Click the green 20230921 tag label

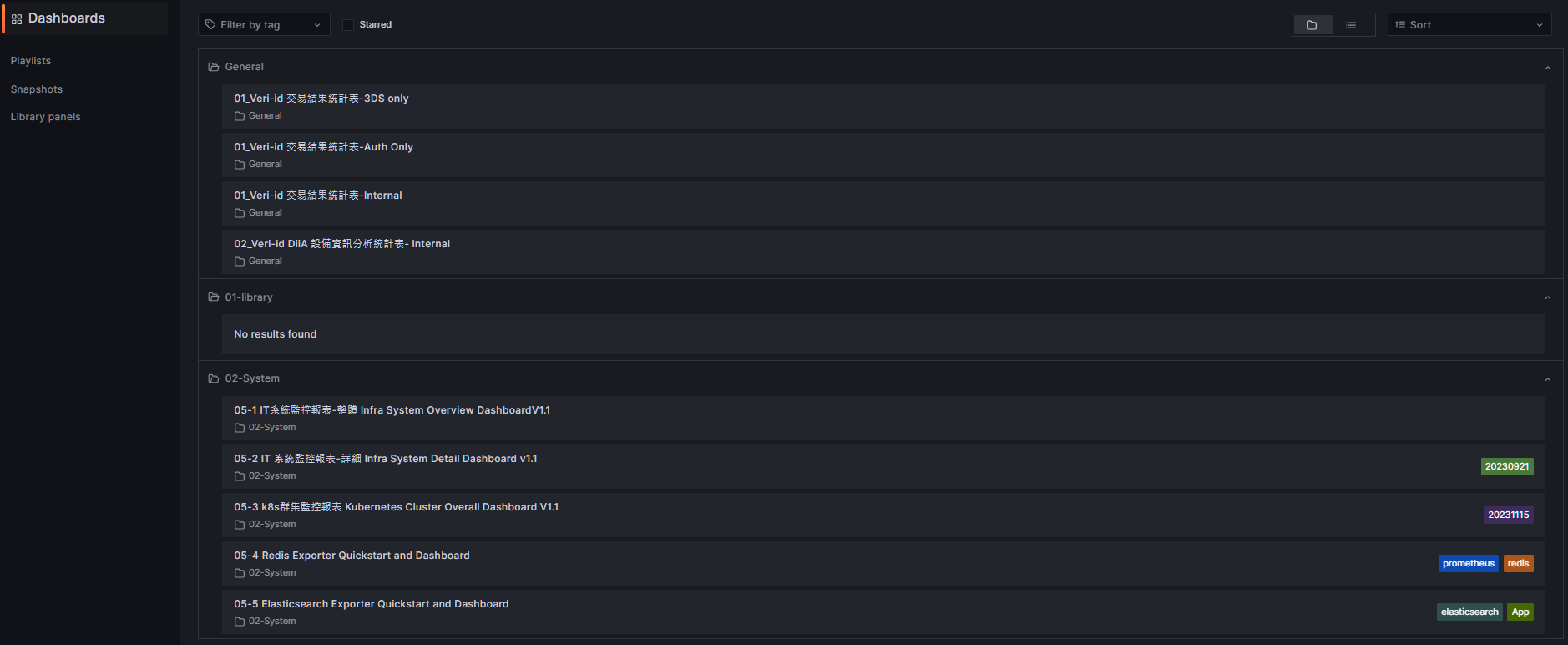click(x=1506, y=467)
